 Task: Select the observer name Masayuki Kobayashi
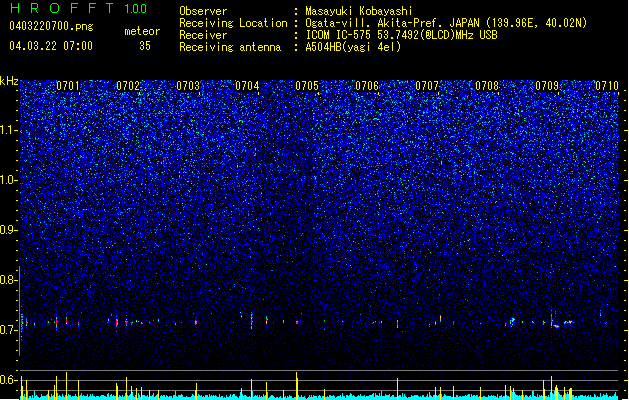click(359, 11)
